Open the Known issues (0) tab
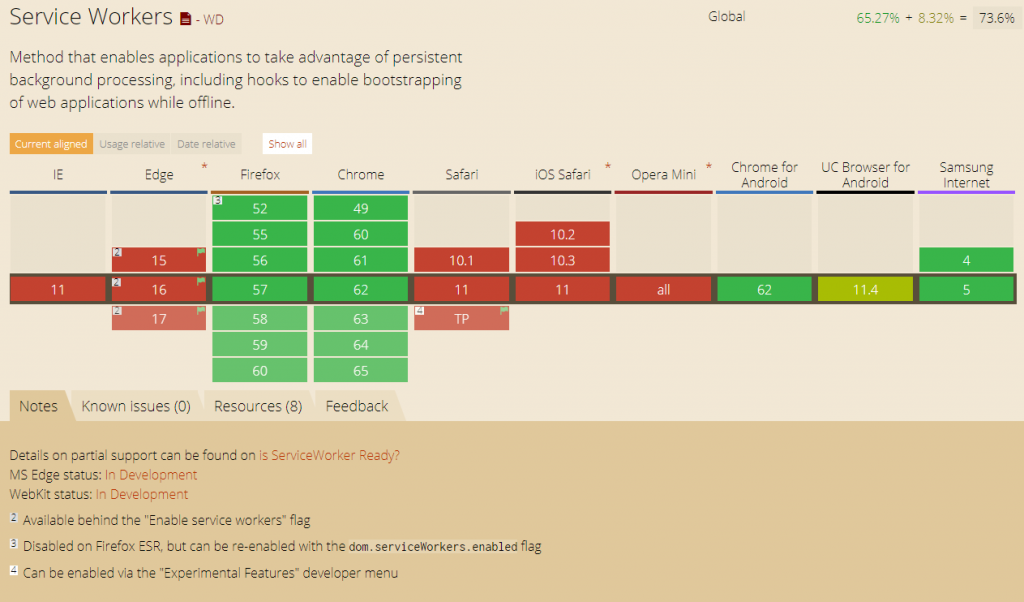This screenshot has width=1024, height=602. coord(136,406)
